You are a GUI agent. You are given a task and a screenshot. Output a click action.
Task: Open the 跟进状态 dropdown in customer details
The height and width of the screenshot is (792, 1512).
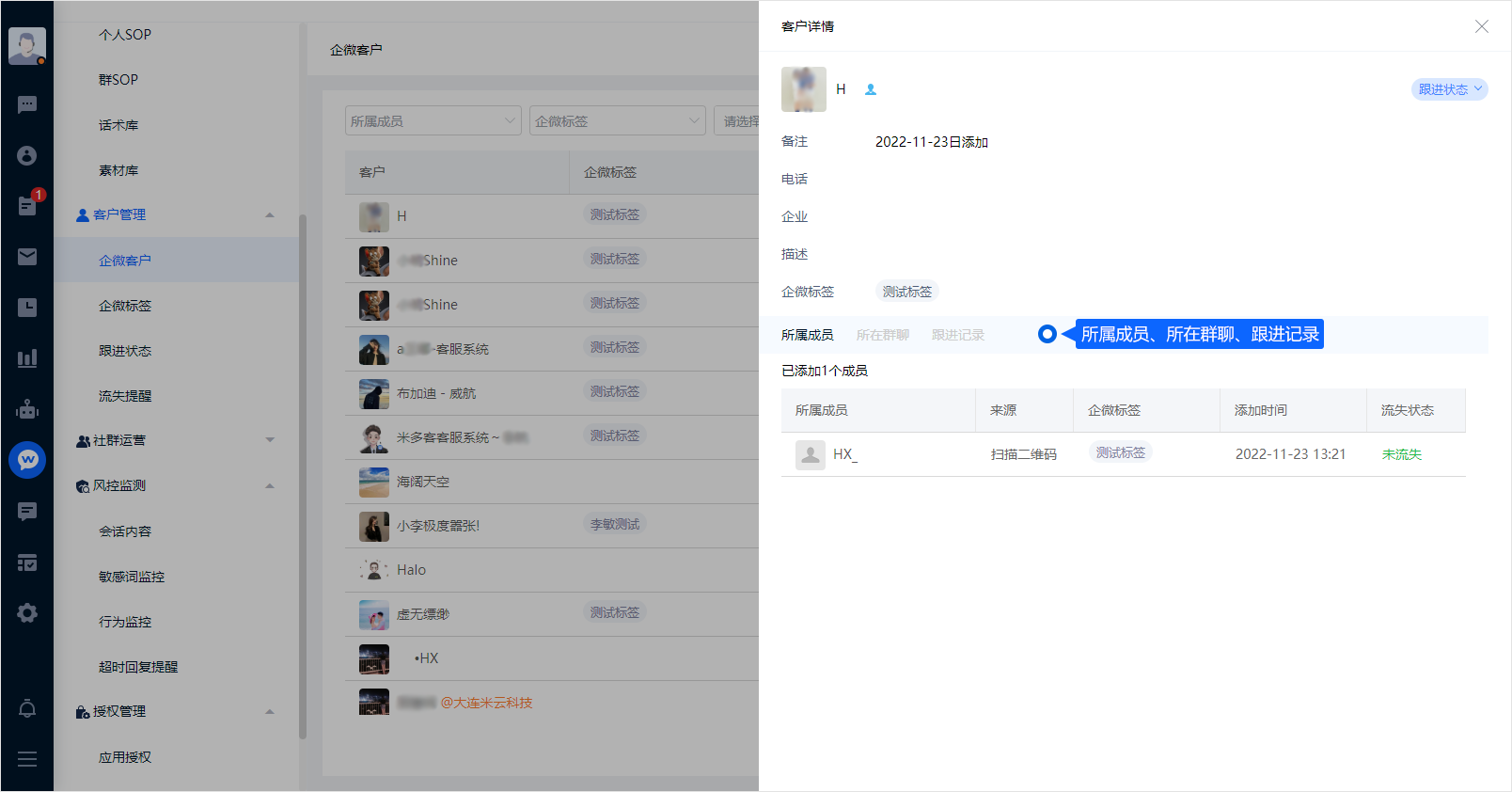1449,89
